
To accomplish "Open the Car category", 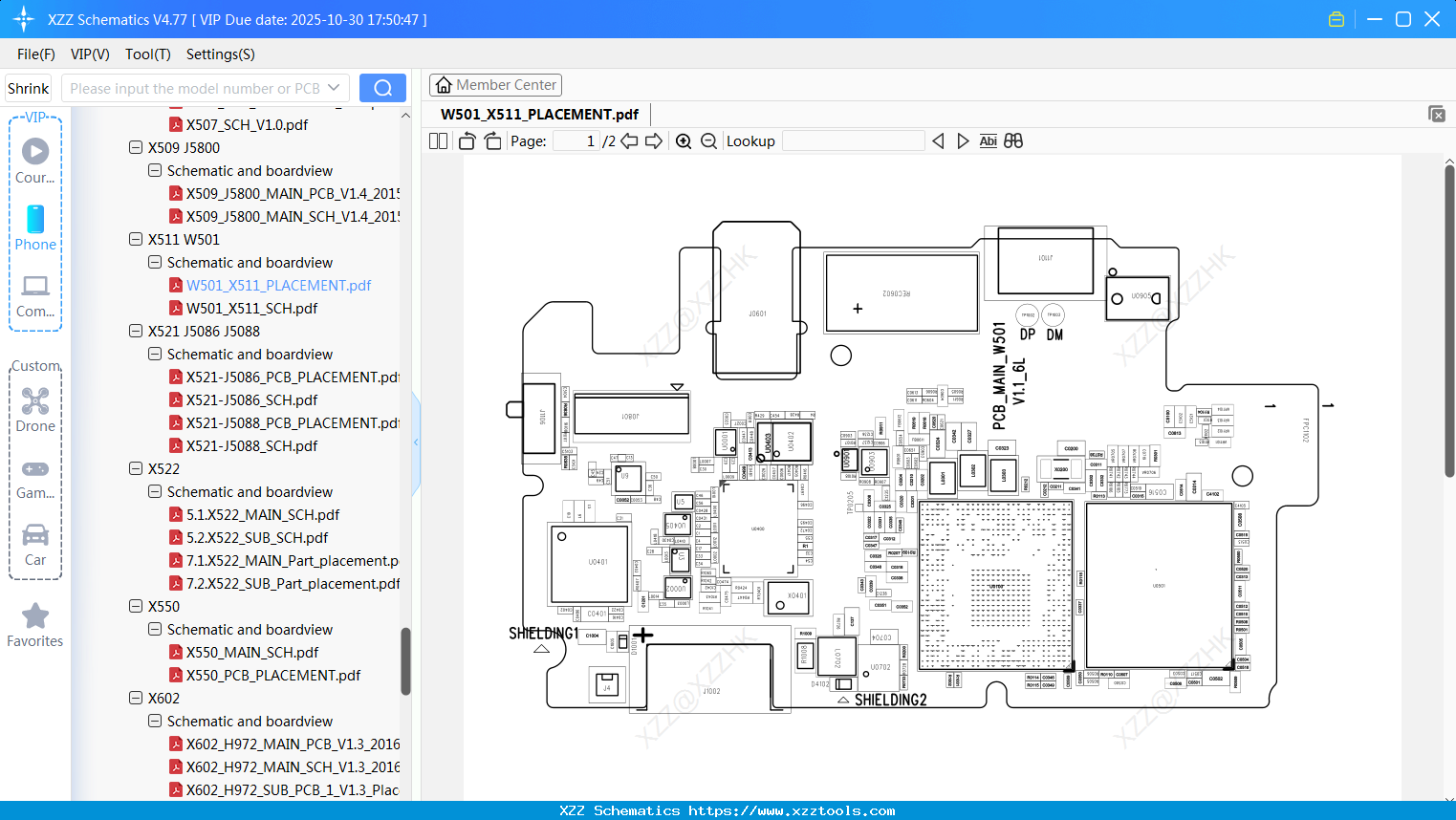I will point(35,545).
